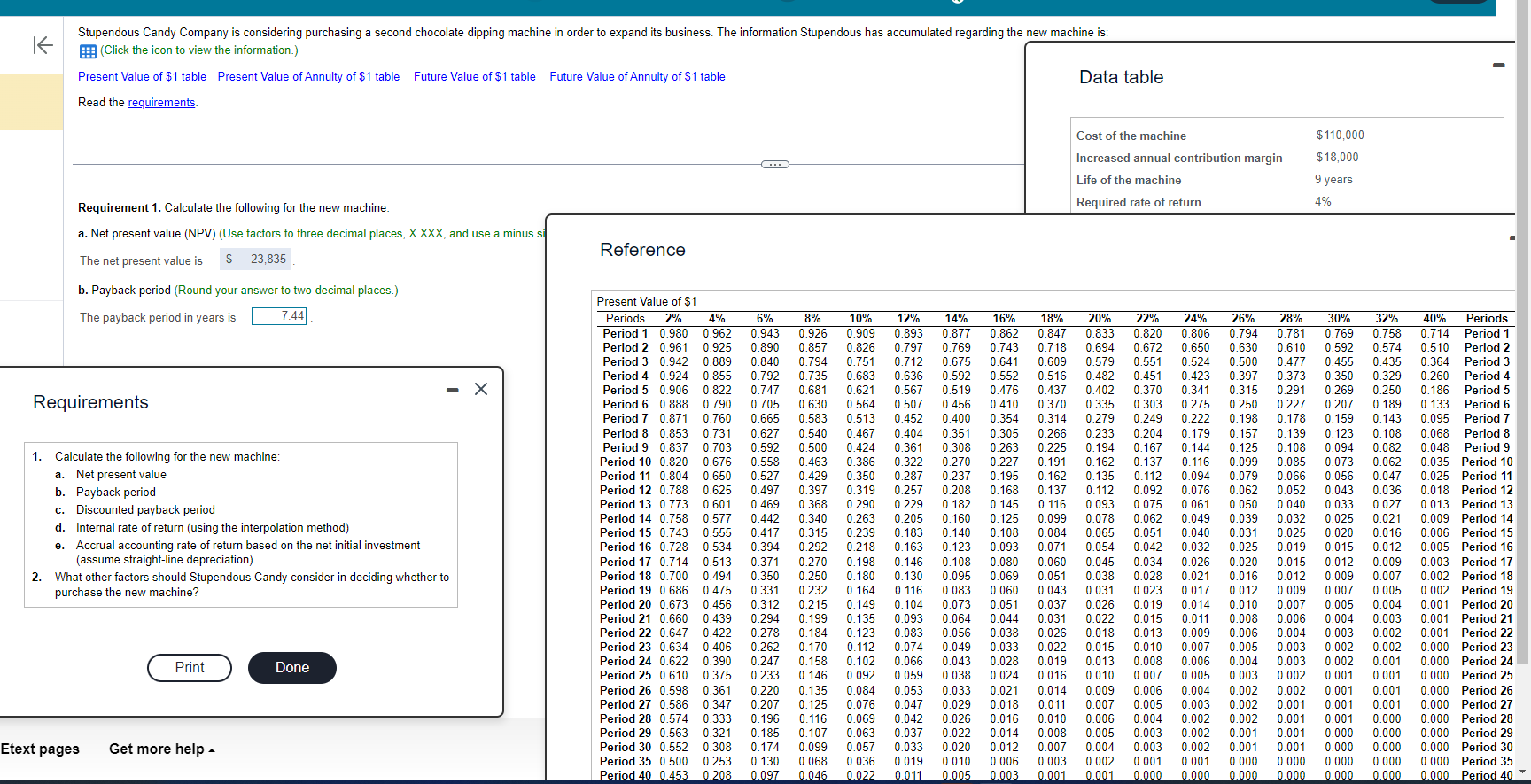Click the 4% required rate value

(x=1323, y=202)
